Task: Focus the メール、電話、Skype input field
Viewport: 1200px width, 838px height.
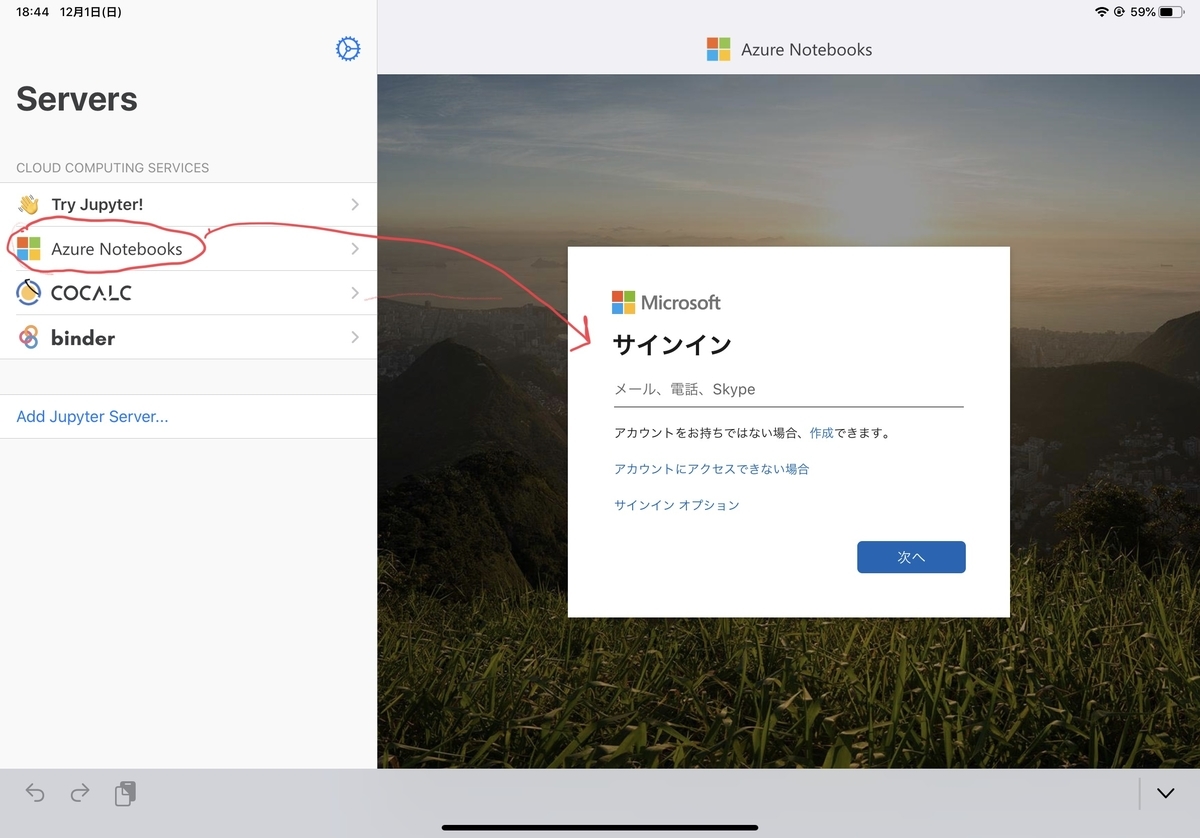Action: coord(789,389)
